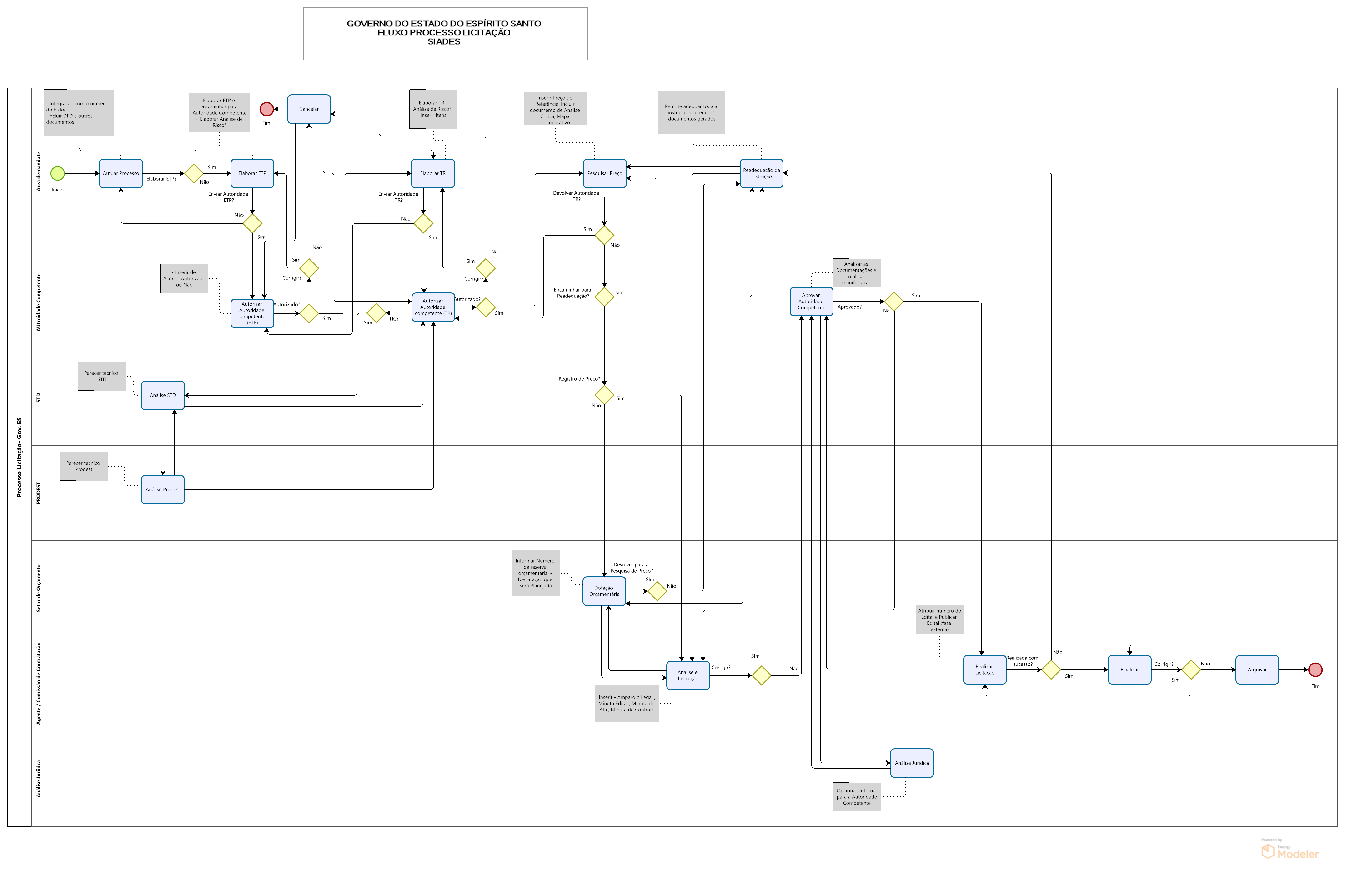Image resolution: width=1345 pixels, height=896 pixels.
Task: Select the Realizada com sucesso? gateway diamond
Action: pyautogui.click(x=1051, y=670)
